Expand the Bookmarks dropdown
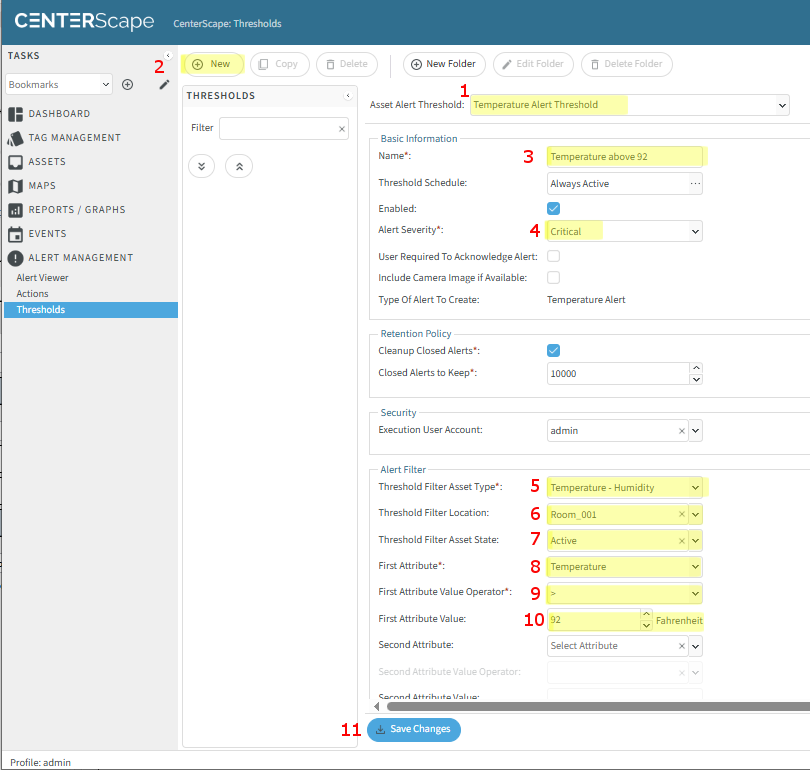Image resolution: width=810 pixels, height=770 pixels. 105,85
